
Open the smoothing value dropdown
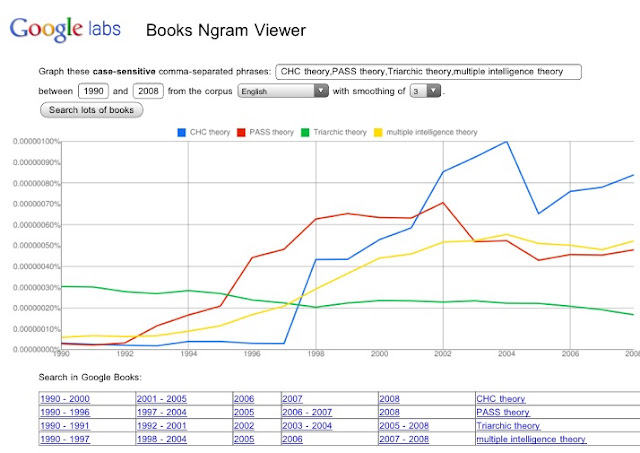(x=425, y=91)
